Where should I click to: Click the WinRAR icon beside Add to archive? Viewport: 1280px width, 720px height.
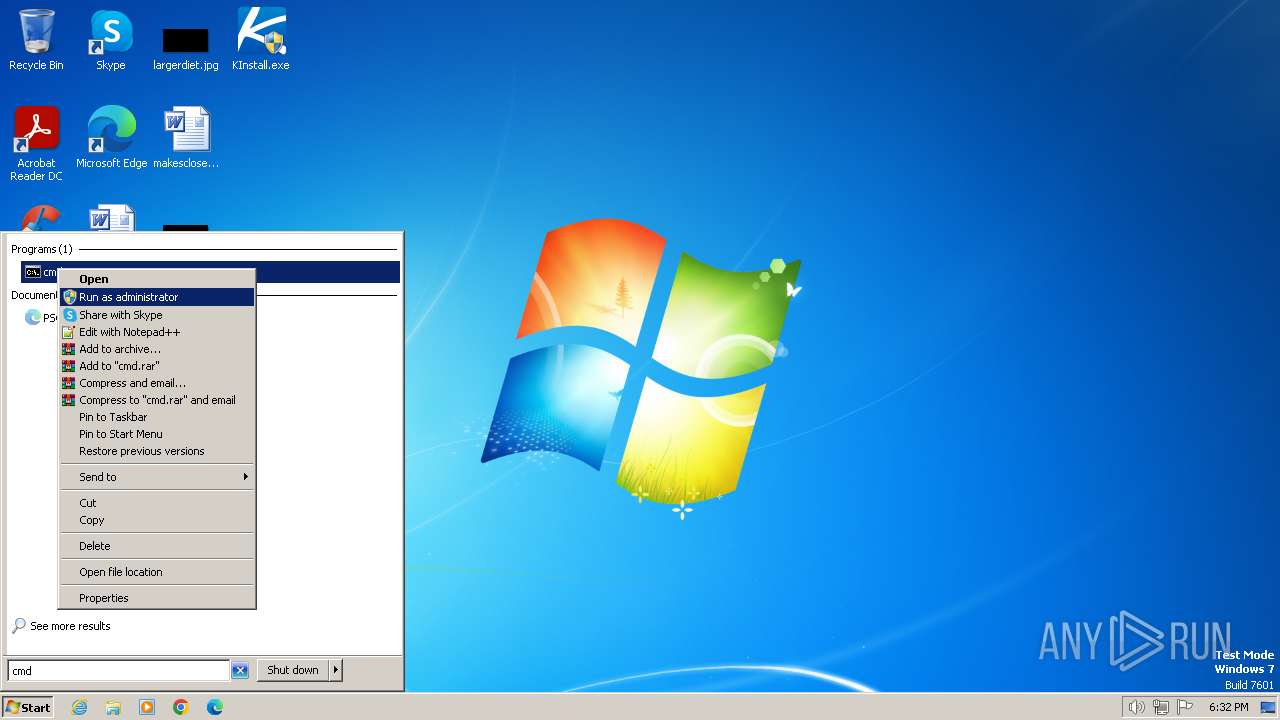pos(69,348)
